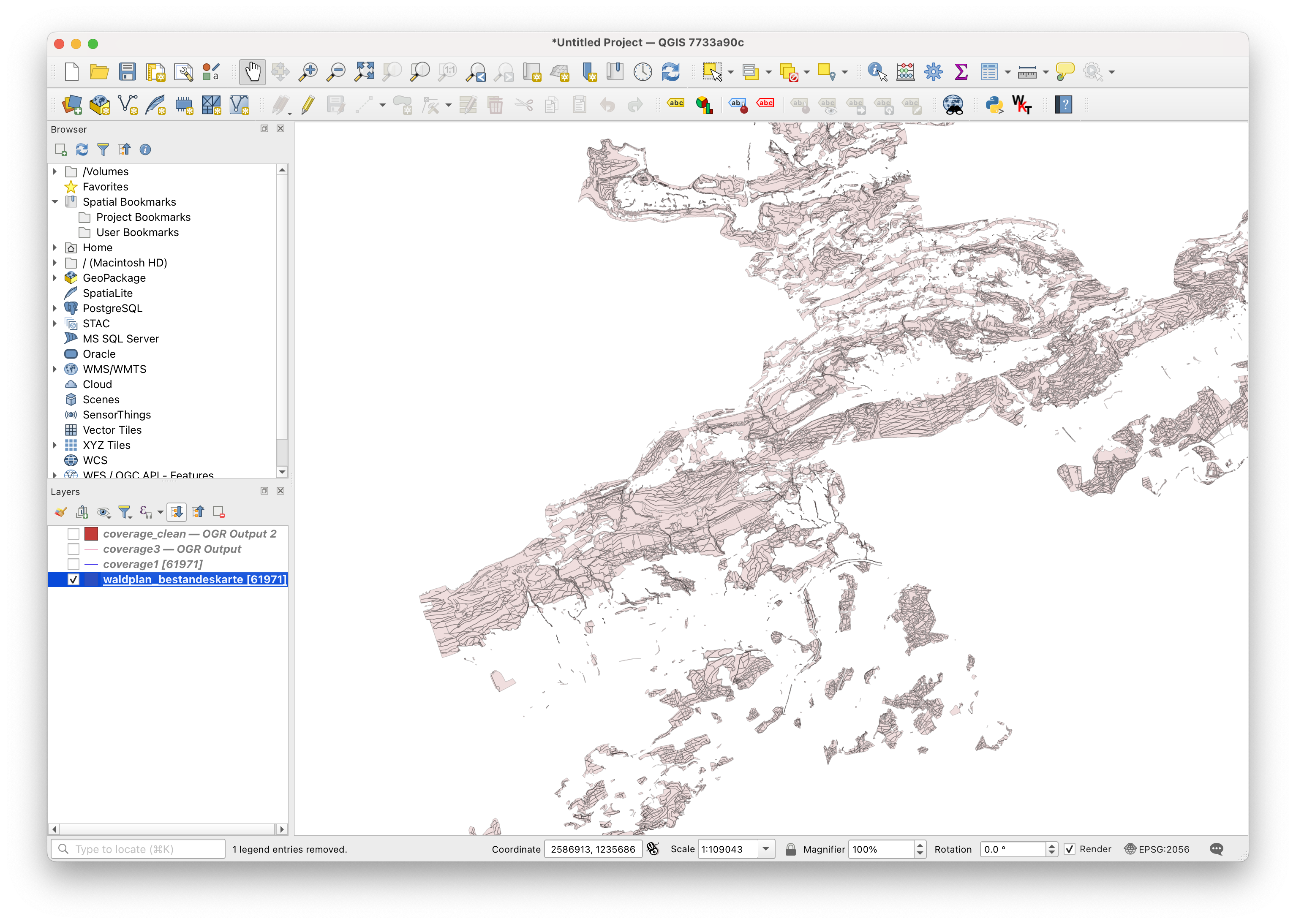
Task: Open Statistical Summary sigma icon
Action: (x=961, y=72)
